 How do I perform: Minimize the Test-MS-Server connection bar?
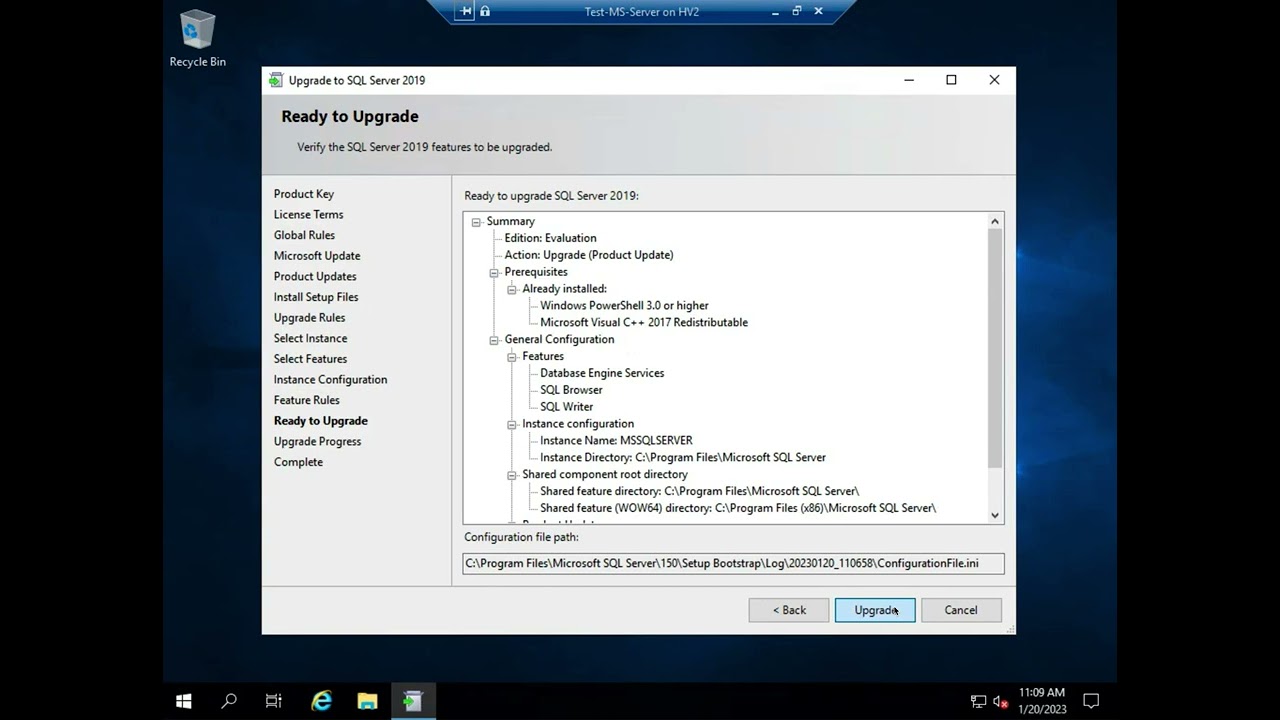click(x=776, y=11)
